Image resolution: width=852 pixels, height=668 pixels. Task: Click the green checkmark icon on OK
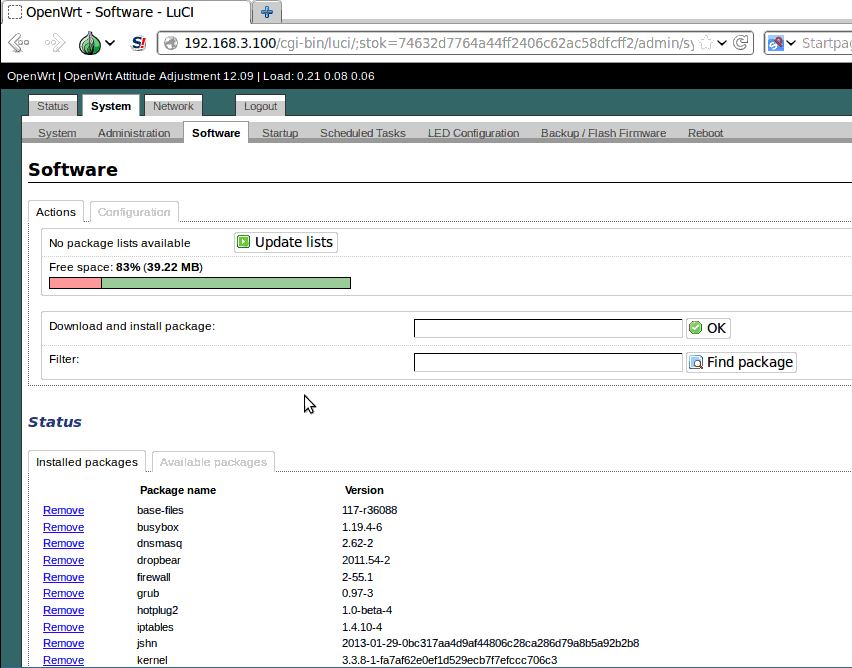click(x=695, y=328)
